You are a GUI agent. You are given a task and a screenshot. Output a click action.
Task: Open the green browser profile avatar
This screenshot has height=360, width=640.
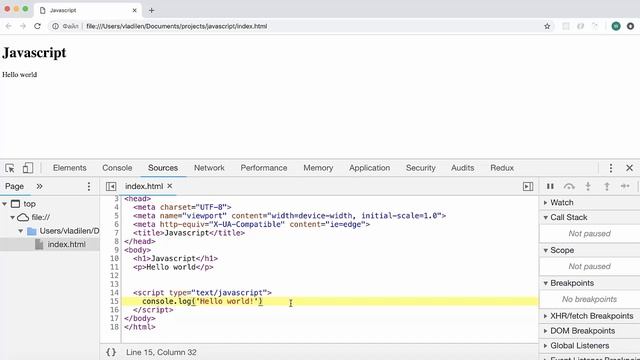(x=616, y=26)
